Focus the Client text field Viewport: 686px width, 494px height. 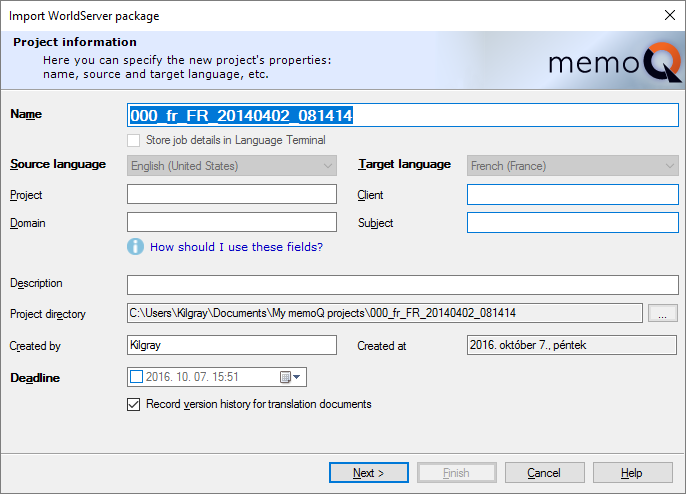(x=572, y=195)
